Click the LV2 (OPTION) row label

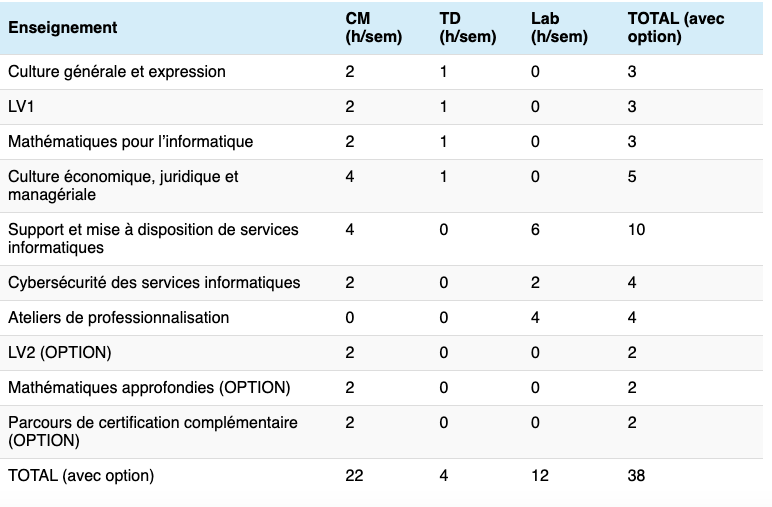click(59, 353)
